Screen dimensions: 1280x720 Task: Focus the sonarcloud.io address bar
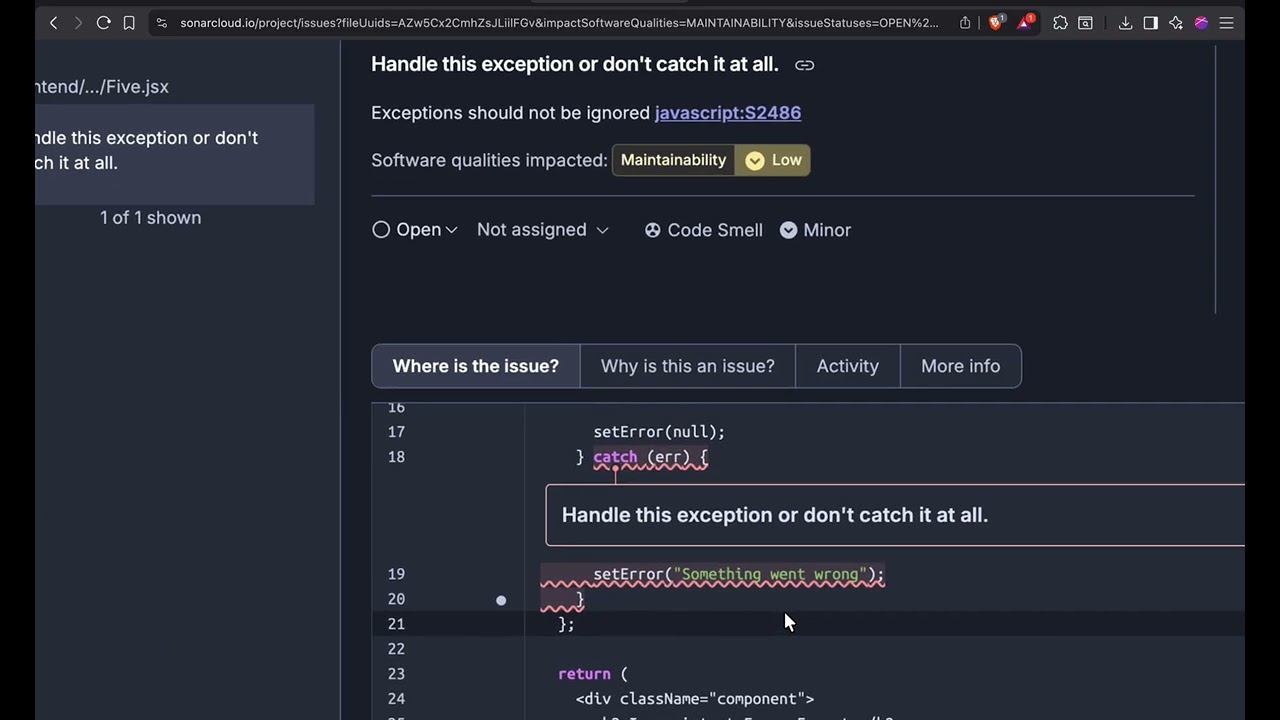pyautogui.click(x=559, y=22)
